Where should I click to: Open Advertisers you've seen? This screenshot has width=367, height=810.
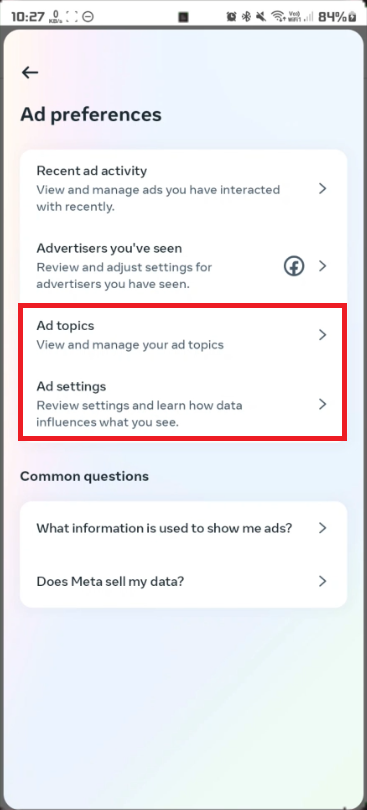[184, 266]
